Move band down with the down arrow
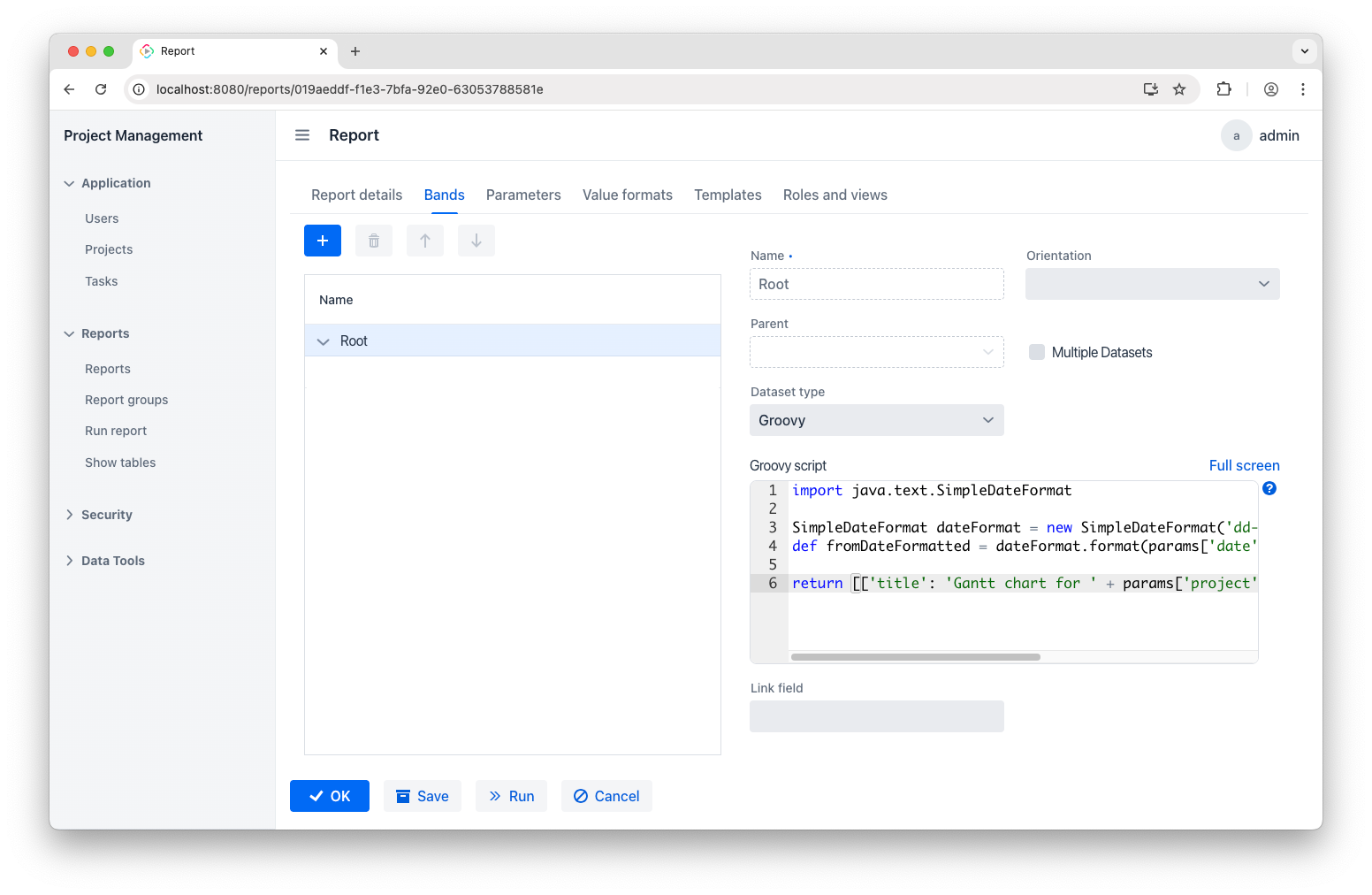1372x895 pixels. [x=476, y=241]
